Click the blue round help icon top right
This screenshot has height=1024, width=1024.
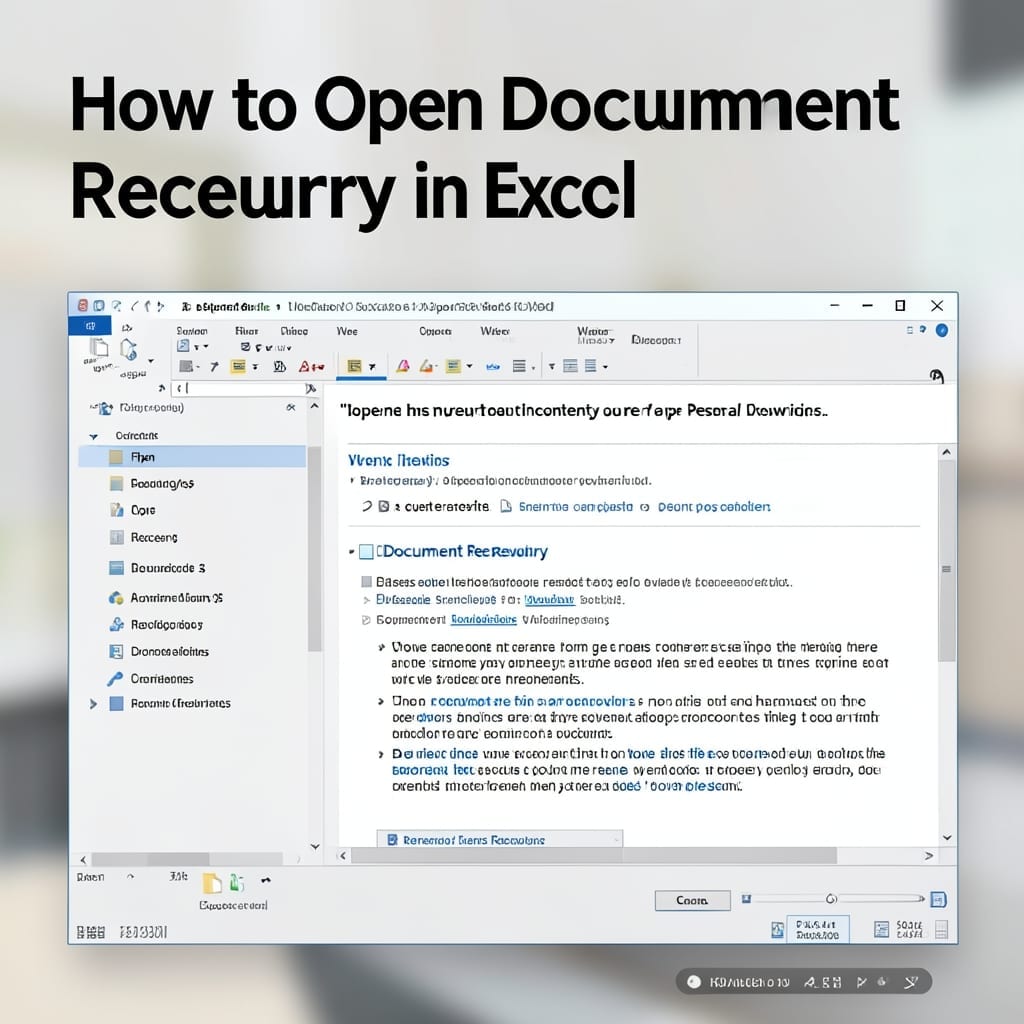coord(942,330)
